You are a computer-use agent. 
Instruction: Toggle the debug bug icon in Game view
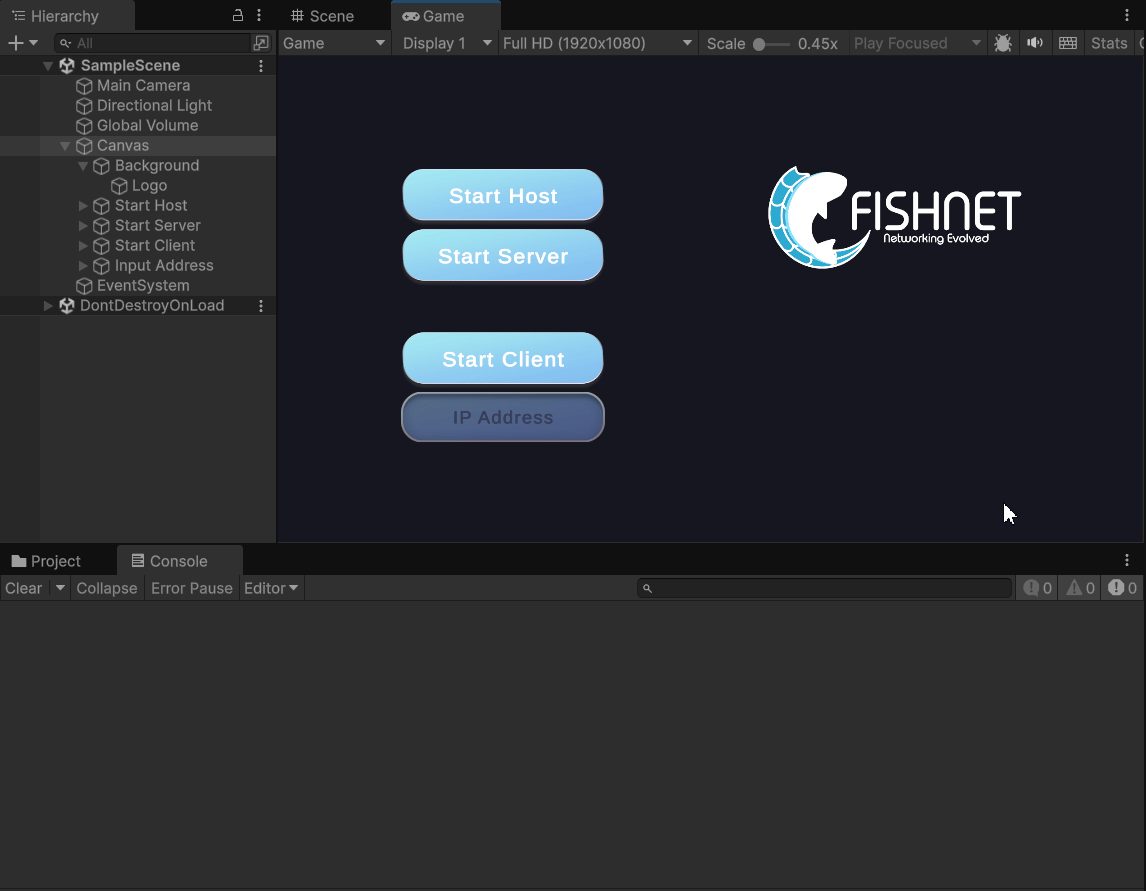(1002, 43)
